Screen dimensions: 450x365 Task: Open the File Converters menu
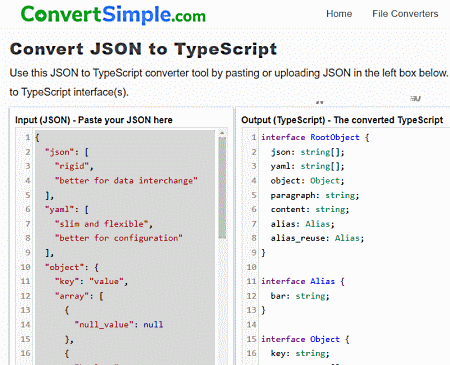tap(405, 14)
